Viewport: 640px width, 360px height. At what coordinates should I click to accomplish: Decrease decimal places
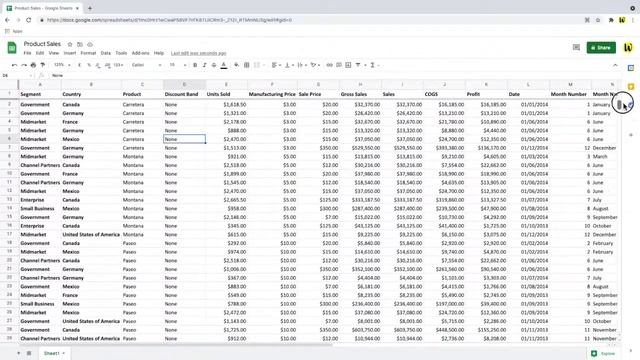pos(98,65)
